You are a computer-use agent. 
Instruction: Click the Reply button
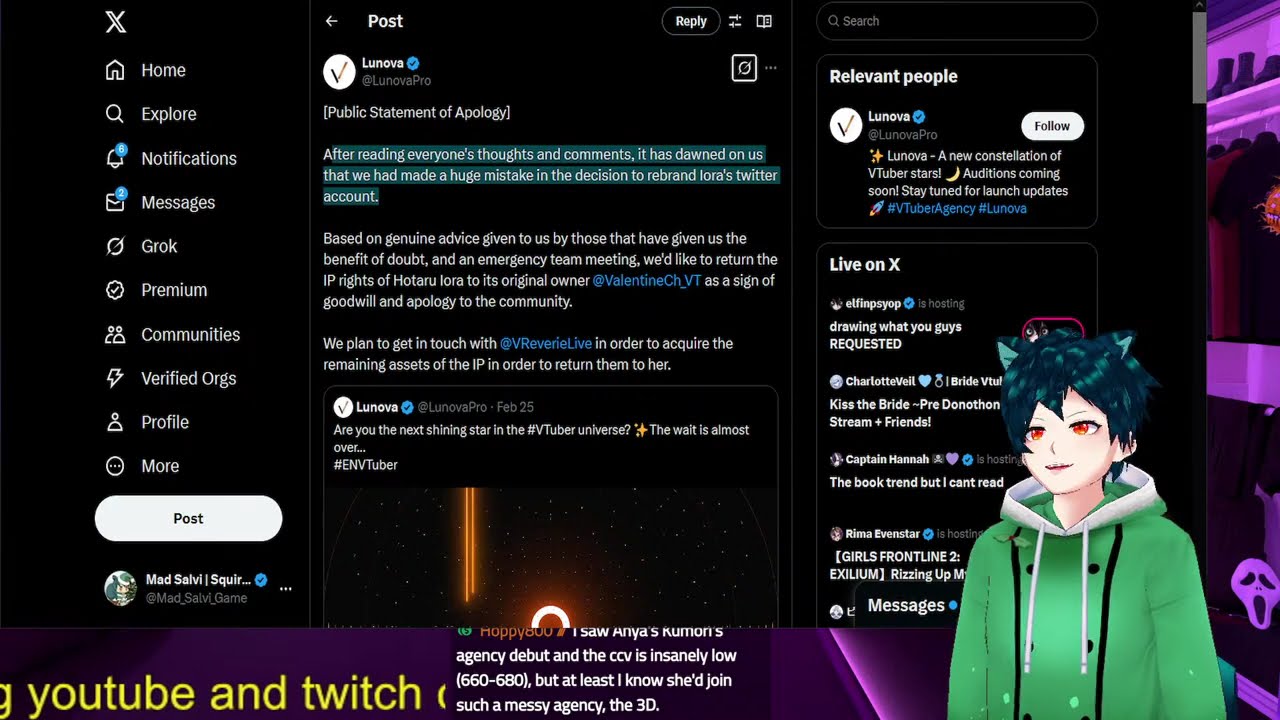[691, 21]
